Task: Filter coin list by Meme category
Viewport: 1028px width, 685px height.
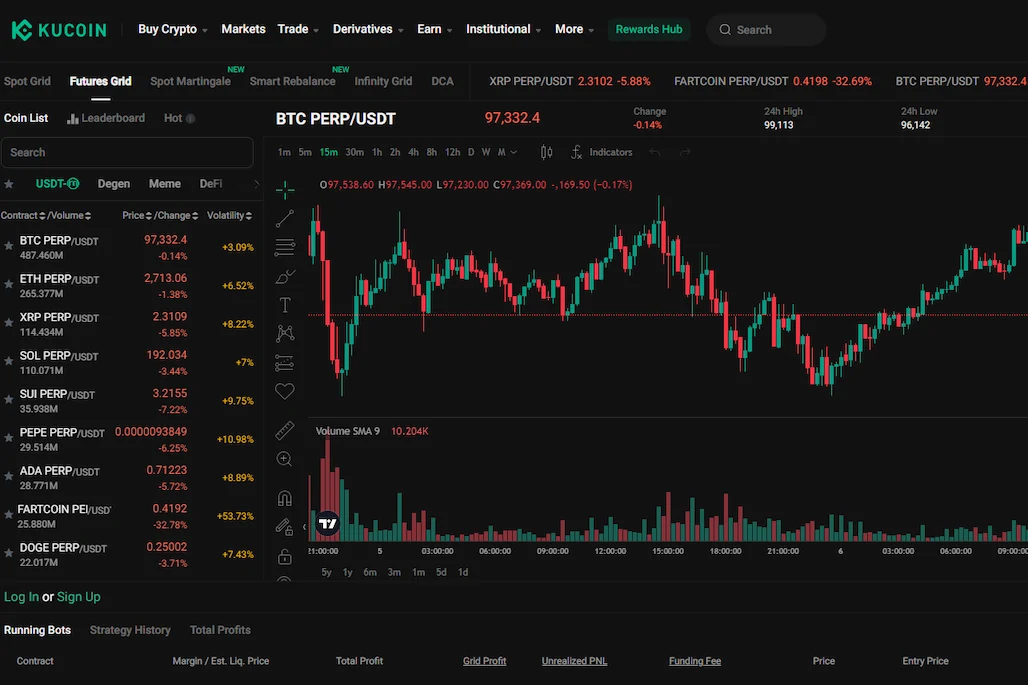Action: [x=165, y=184]
